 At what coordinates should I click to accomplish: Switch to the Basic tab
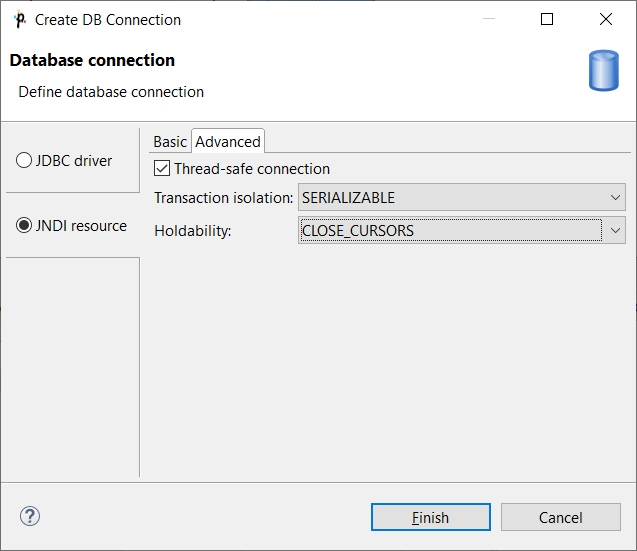(170, 142)
